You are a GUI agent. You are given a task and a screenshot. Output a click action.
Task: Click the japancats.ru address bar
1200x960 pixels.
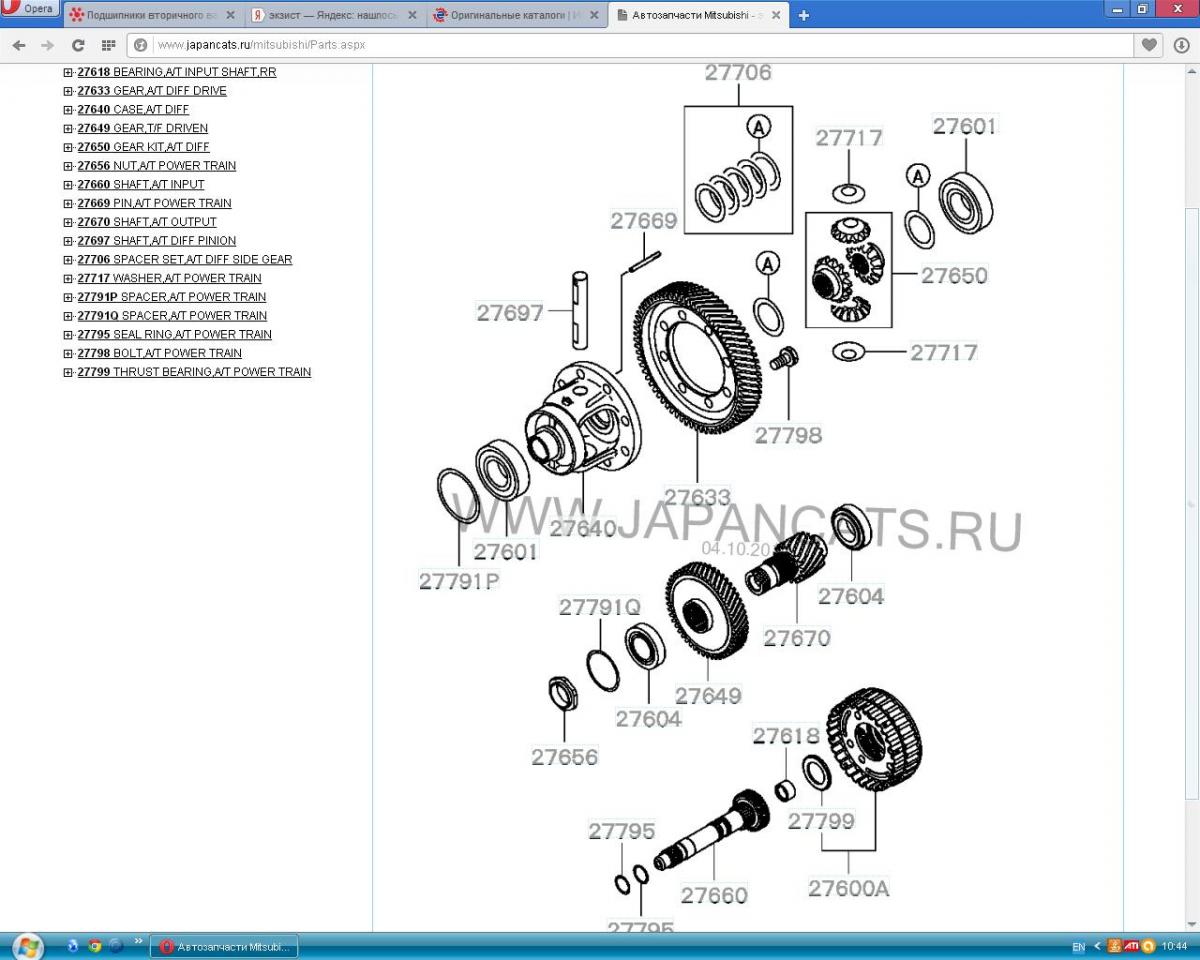(x=640, y=46)
